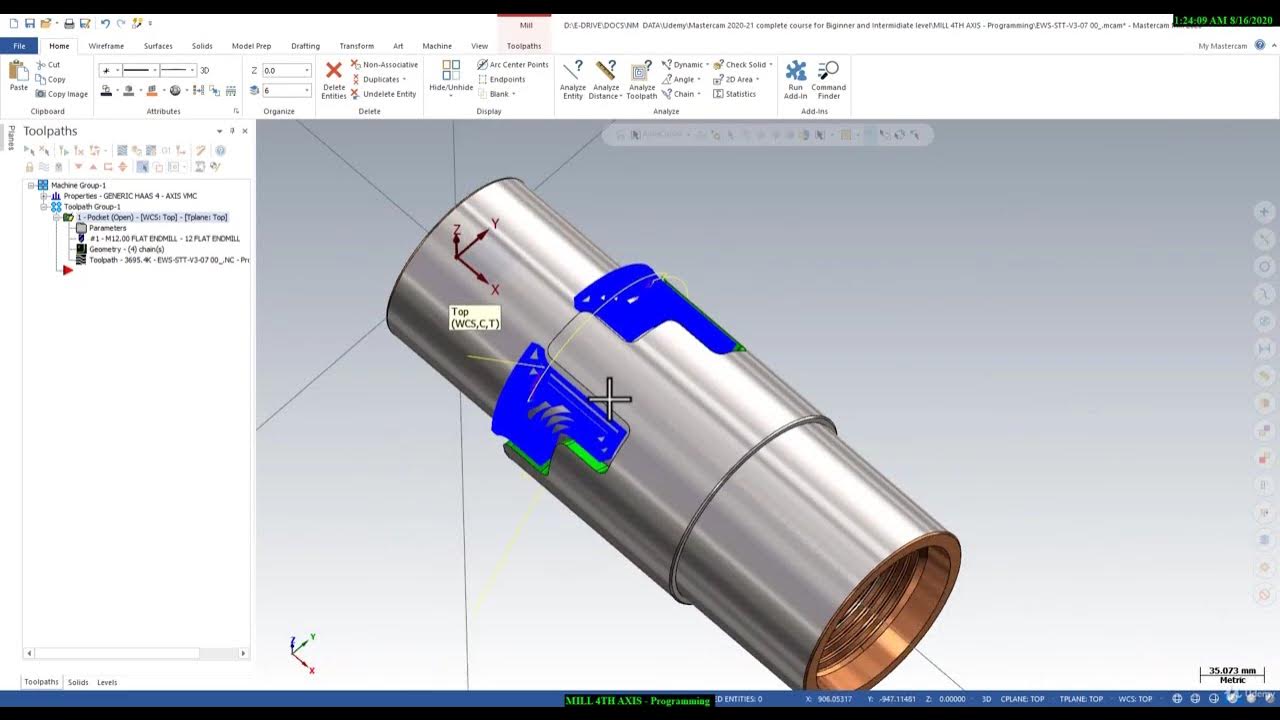Click the red move insert arrow up icon
Viewport: 1280px width, 720px height.
point(93,167)
